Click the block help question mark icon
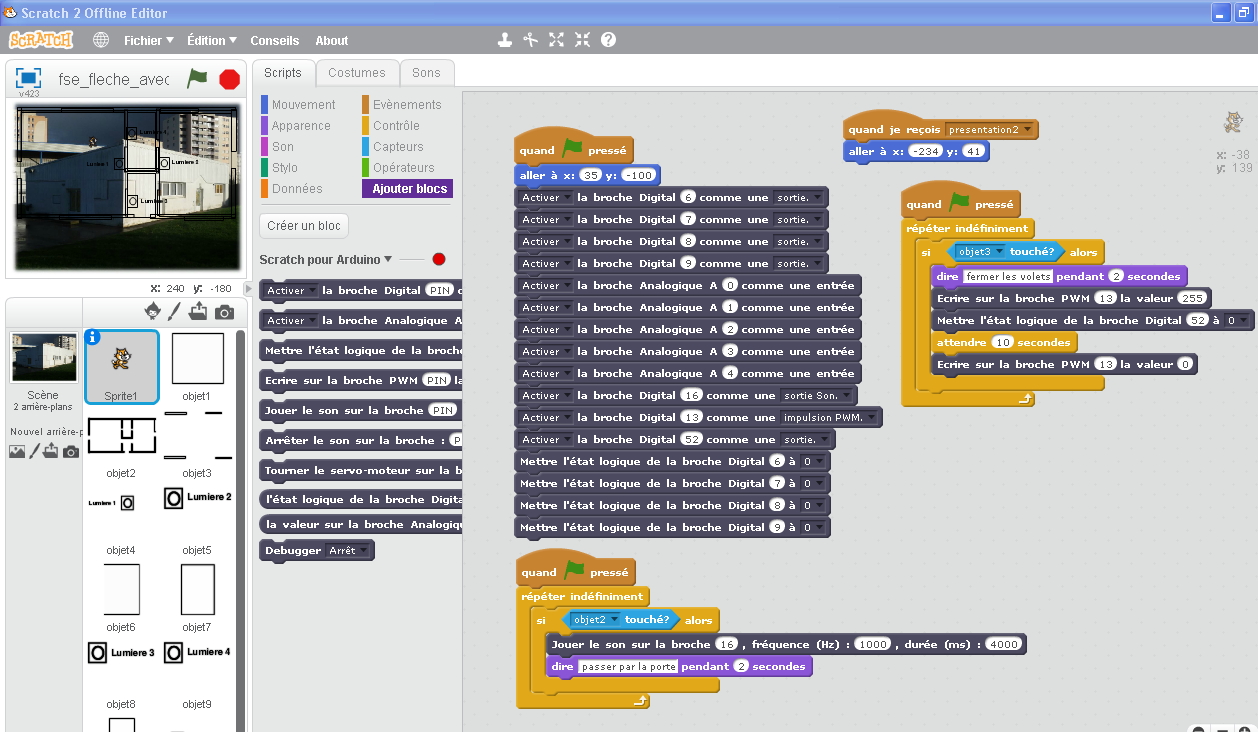The image size is (1258, 732). pyautogui.click(x=608, y=40)
